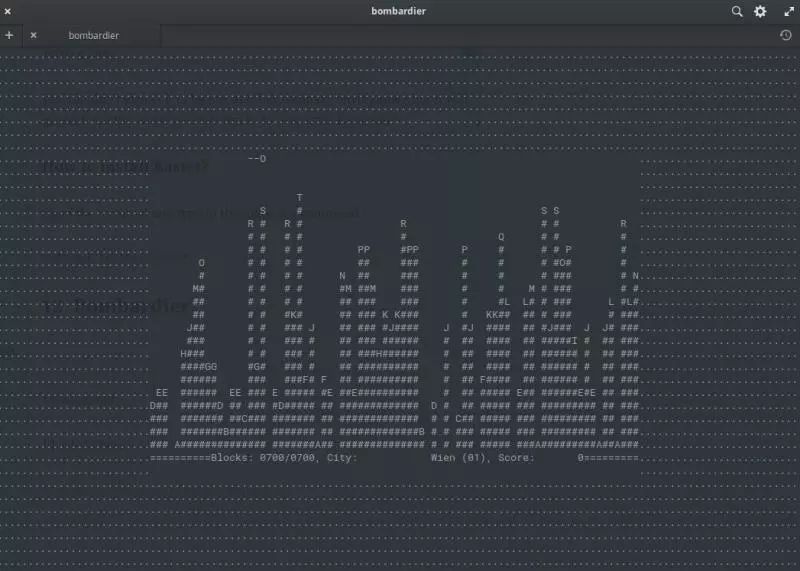Image resolution: width=800 pixels, height=571 pixels.
Task: Click the '--O' plane in the sky
Action: tap(257, 159)
